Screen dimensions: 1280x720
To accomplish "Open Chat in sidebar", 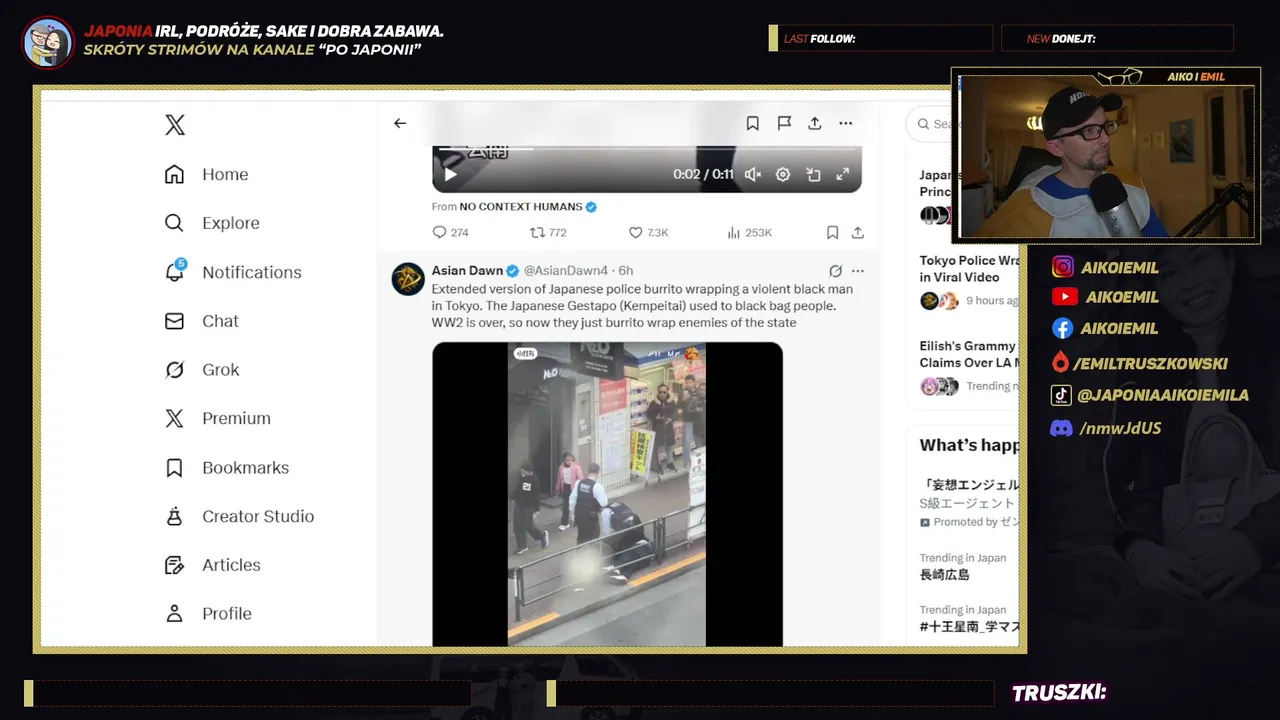I will pos(201,321).
